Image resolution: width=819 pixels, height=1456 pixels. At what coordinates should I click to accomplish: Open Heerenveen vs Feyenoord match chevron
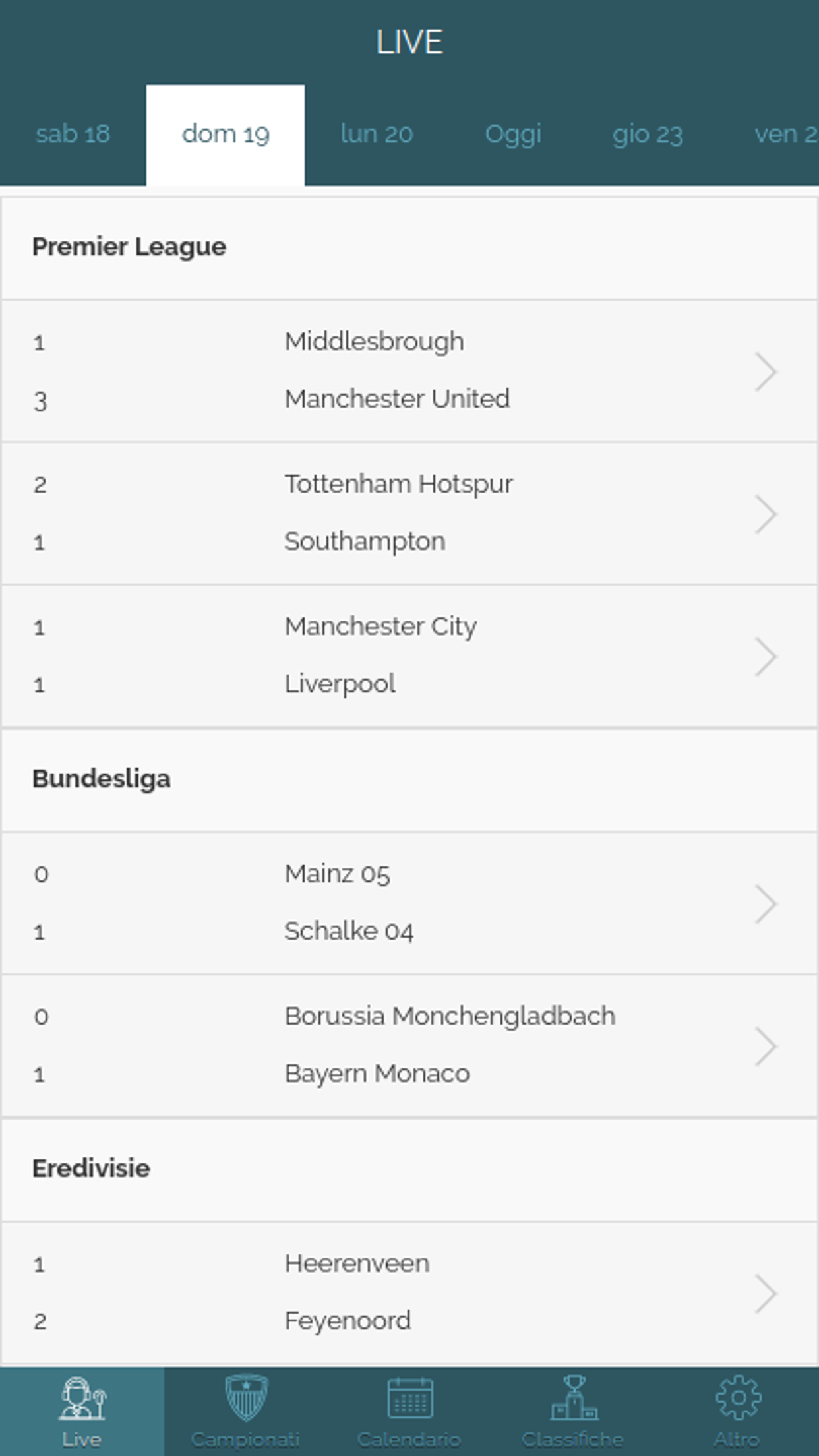pos(766,1294)
